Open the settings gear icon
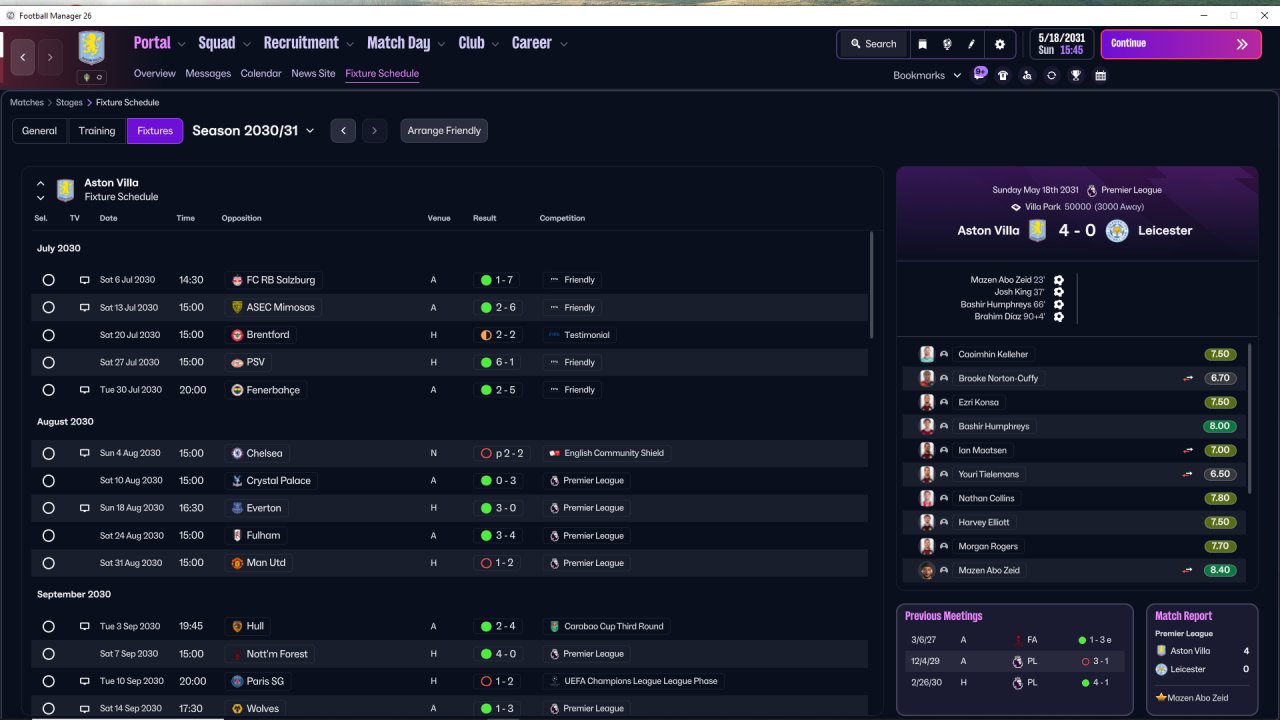The width and height of the screenshot is (1280, 720). point(1000,44)
